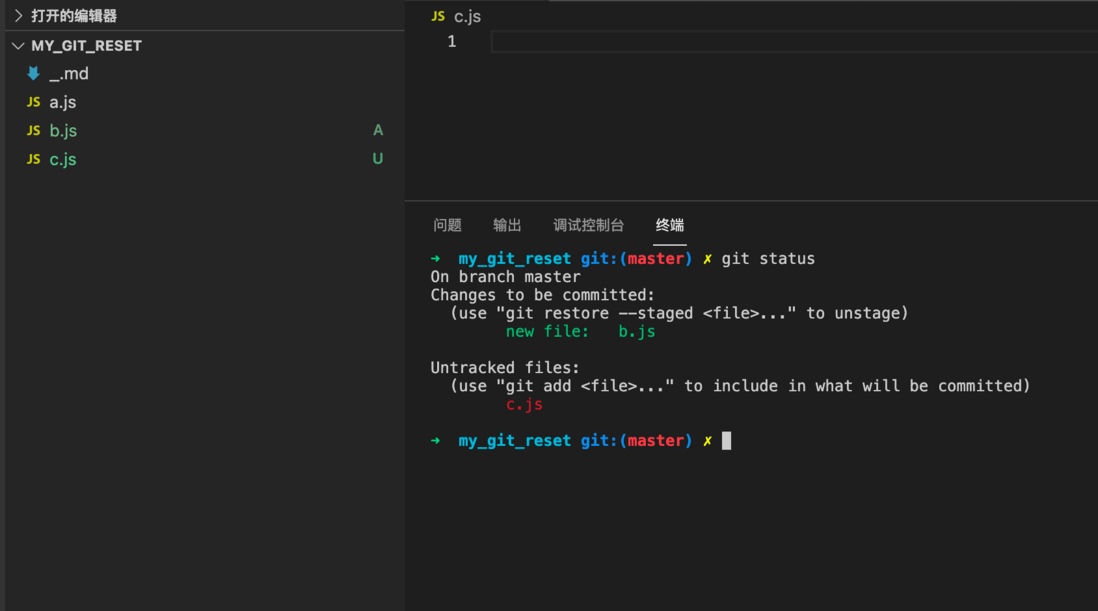Click the JS icon beside c.js in explorer
Image resolution: width=1098 pixels, height=611 pixels.
click(x=33, y=160)
